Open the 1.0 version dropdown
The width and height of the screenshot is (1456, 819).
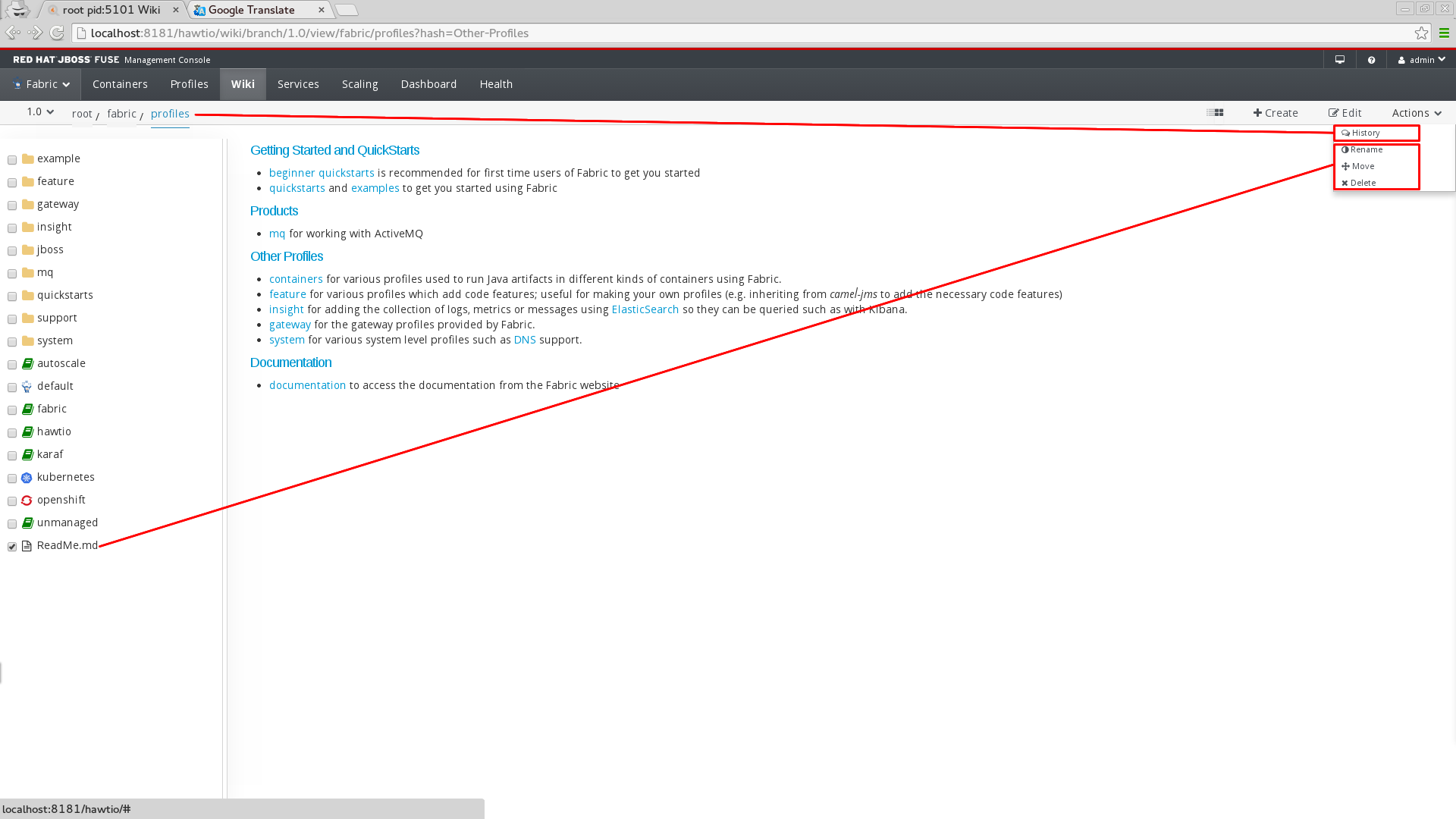(x=39, y=112)
